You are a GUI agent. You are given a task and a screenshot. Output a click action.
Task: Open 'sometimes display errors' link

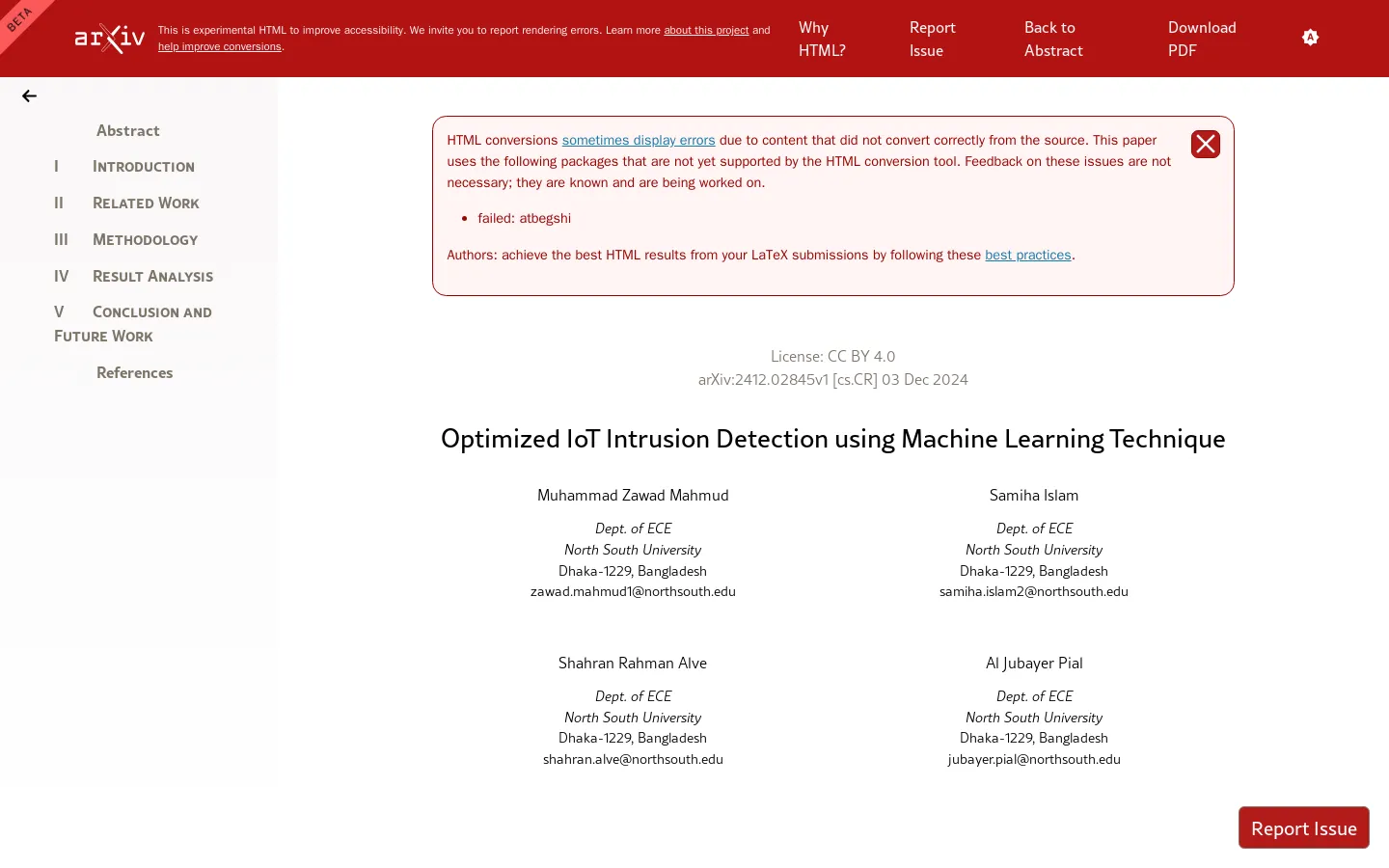[x=639, y=141]
